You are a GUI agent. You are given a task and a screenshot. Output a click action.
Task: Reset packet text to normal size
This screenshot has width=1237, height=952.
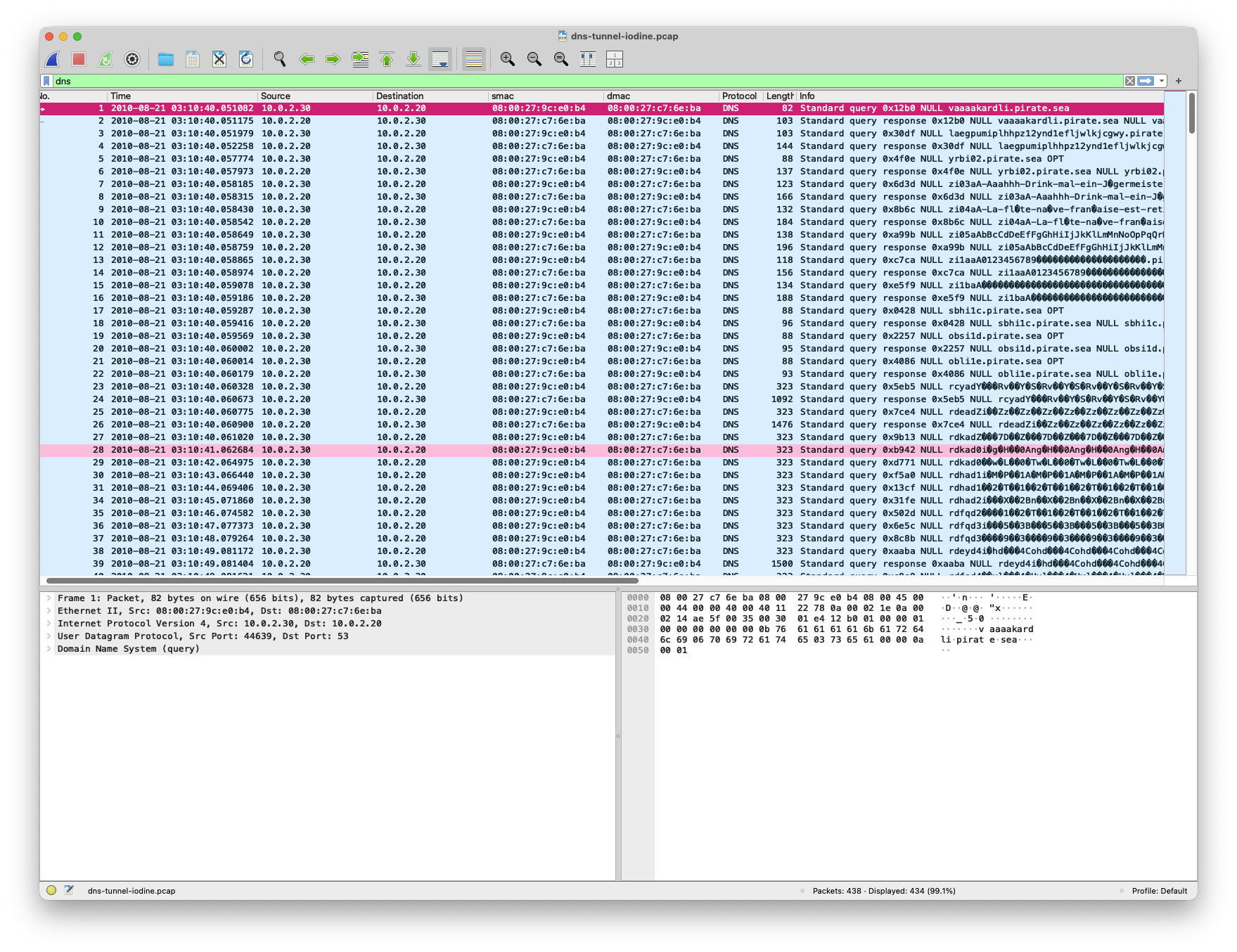pyautogui.click(x=561, y=59)
